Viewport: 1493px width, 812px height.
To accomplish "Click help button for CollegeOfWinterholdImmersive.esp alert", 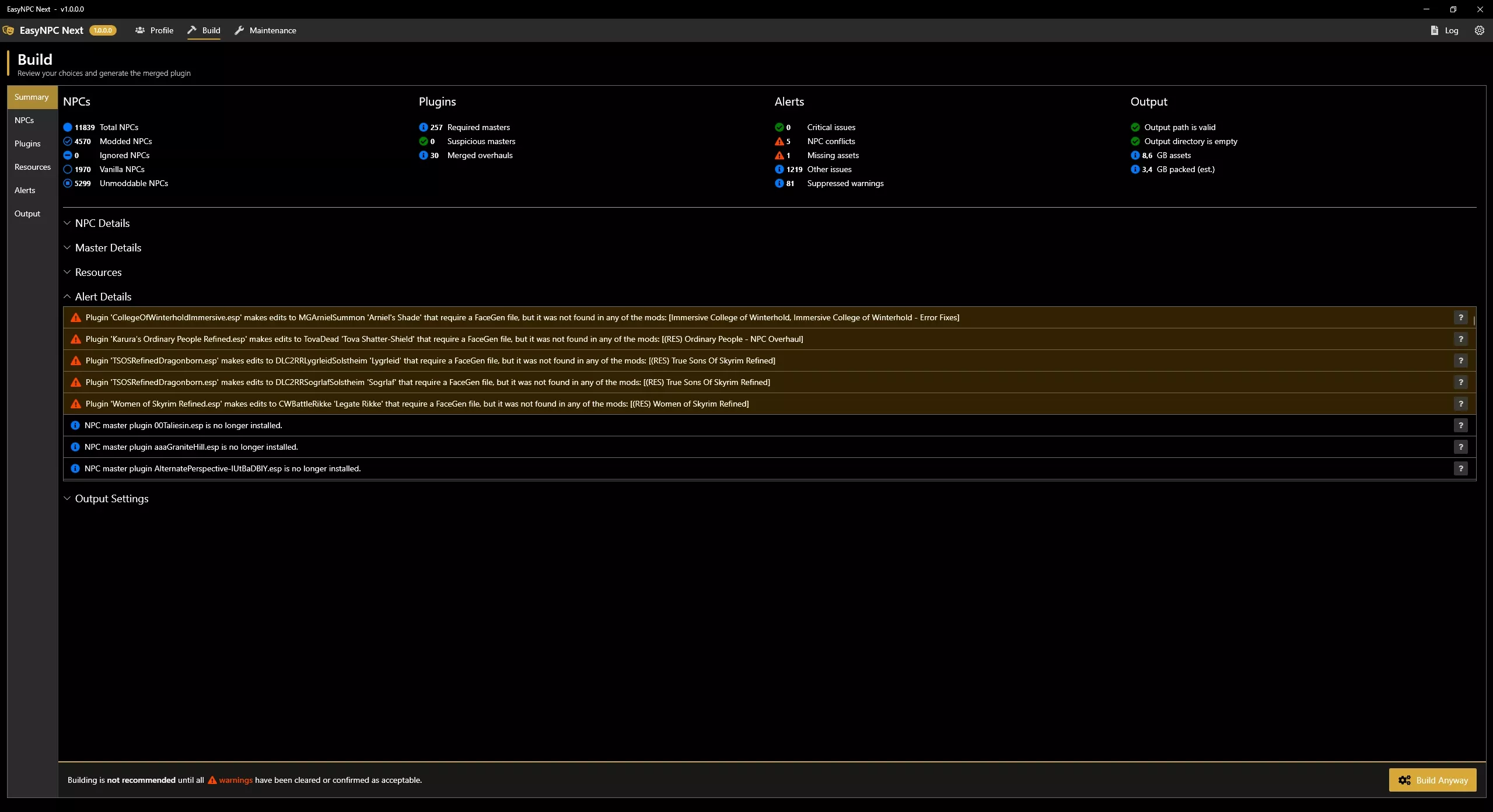I will pos(1460,317).
